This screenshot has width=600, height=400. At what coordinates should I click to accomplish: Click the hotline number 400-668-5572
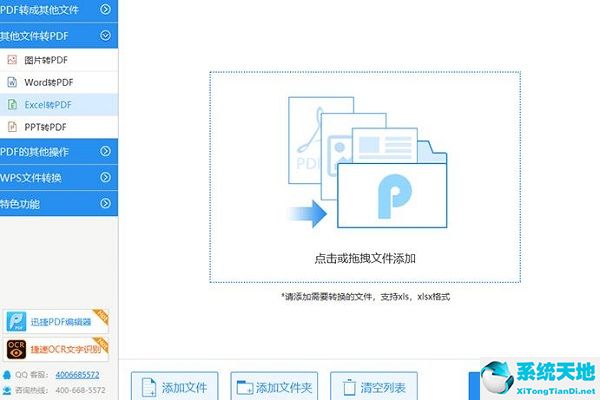(x=80, y=390)
